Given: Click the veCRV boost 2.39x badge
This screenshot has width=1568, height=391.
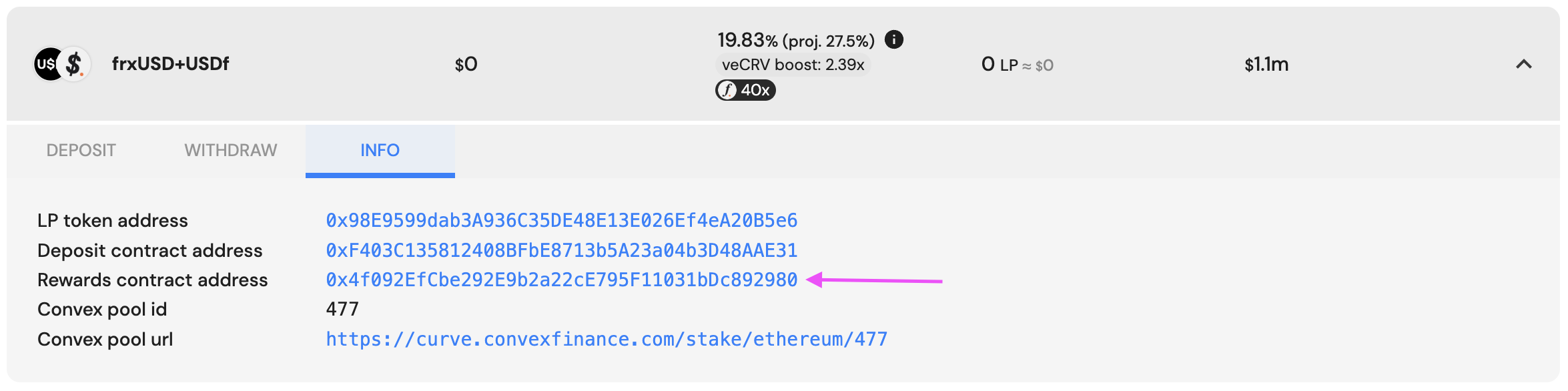Looking at the screenshot, I should [x=793, y=65].
